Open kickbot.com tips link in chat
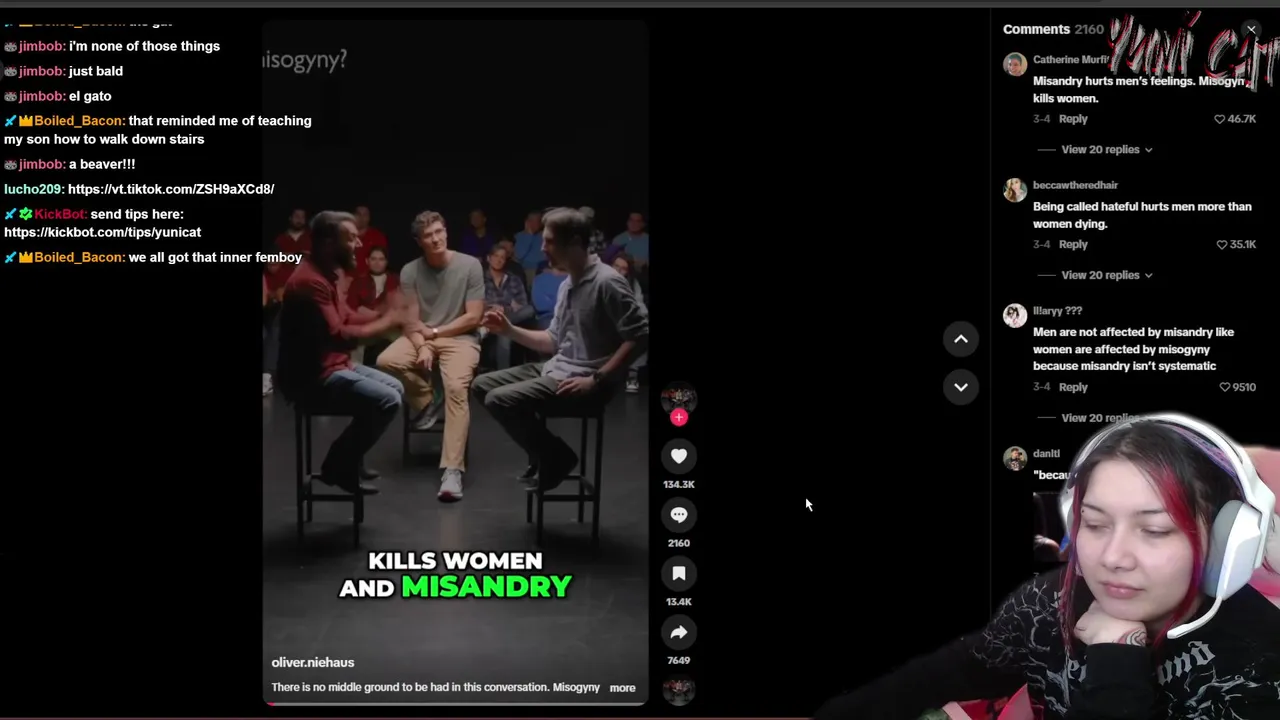1280x720 pixels. [102, 232]
